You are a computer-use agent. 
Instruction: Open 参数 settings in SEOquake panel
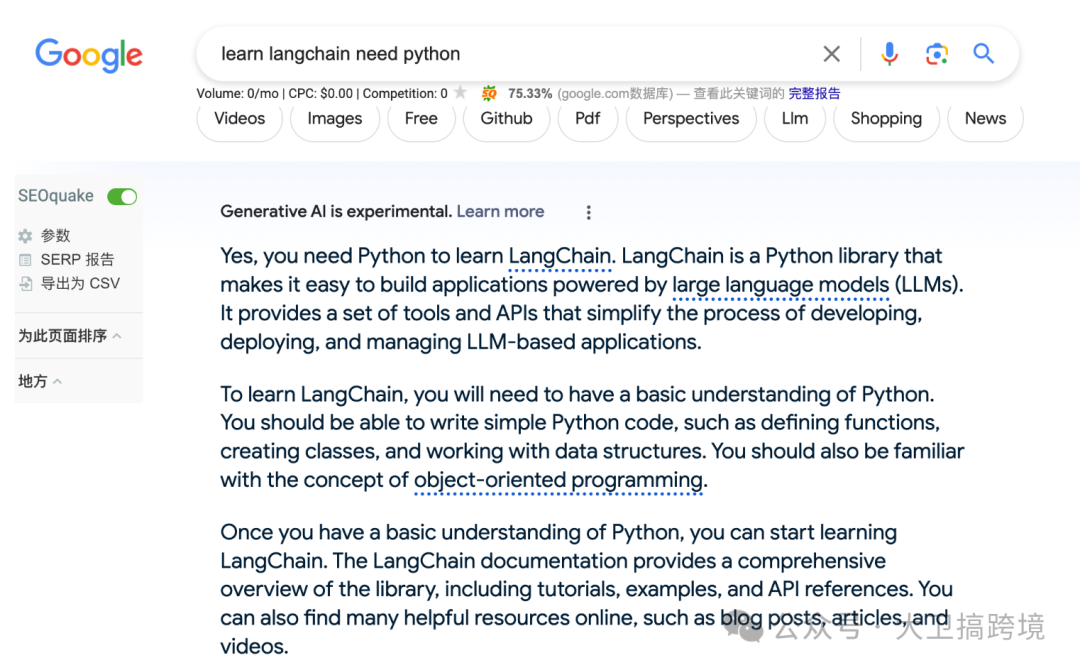pyautogui.click(x=56, y=236)
